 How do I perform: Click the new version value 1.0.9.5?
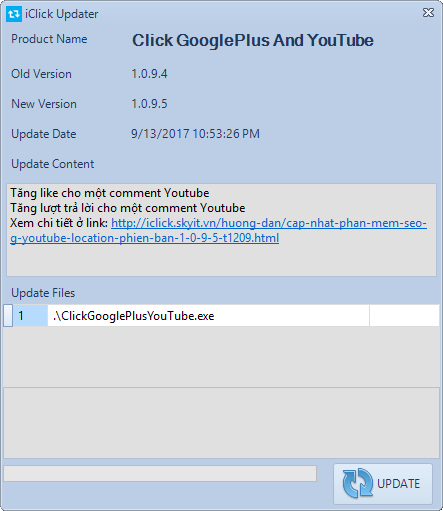149,104
